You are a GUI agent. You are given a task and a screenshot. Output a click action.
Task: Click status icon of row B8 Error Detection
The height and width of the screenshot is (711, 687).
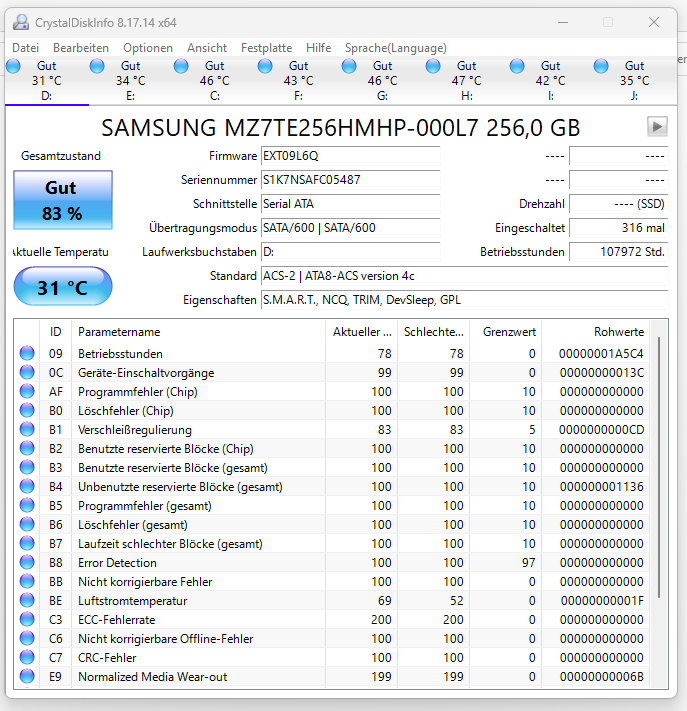(27, 563)
